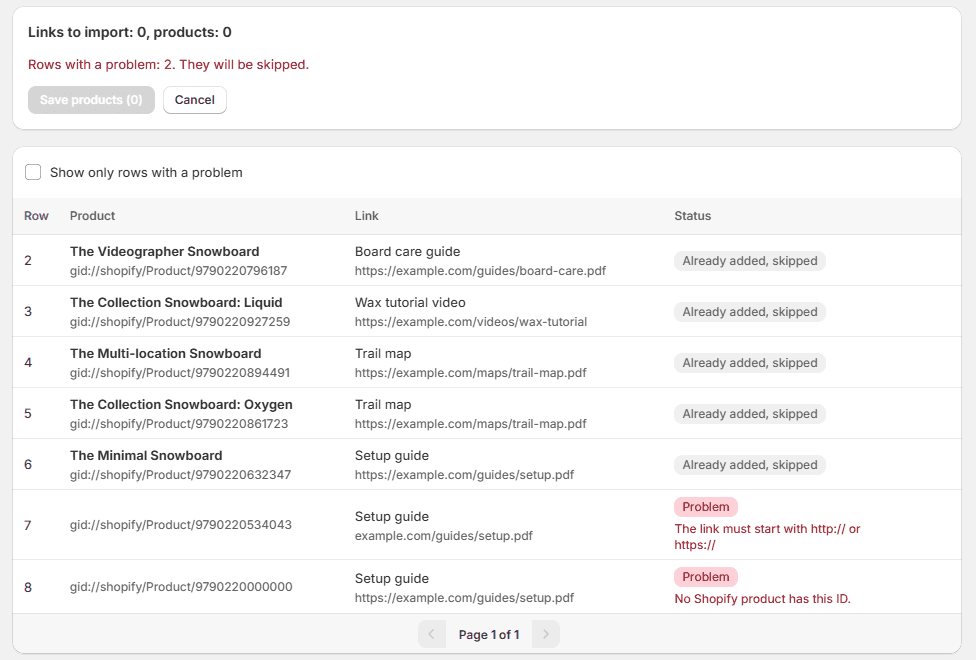Screen dimensions: 976x660
Task: Click setup.pdf URL in row 6
Action: tap(464, 475)
